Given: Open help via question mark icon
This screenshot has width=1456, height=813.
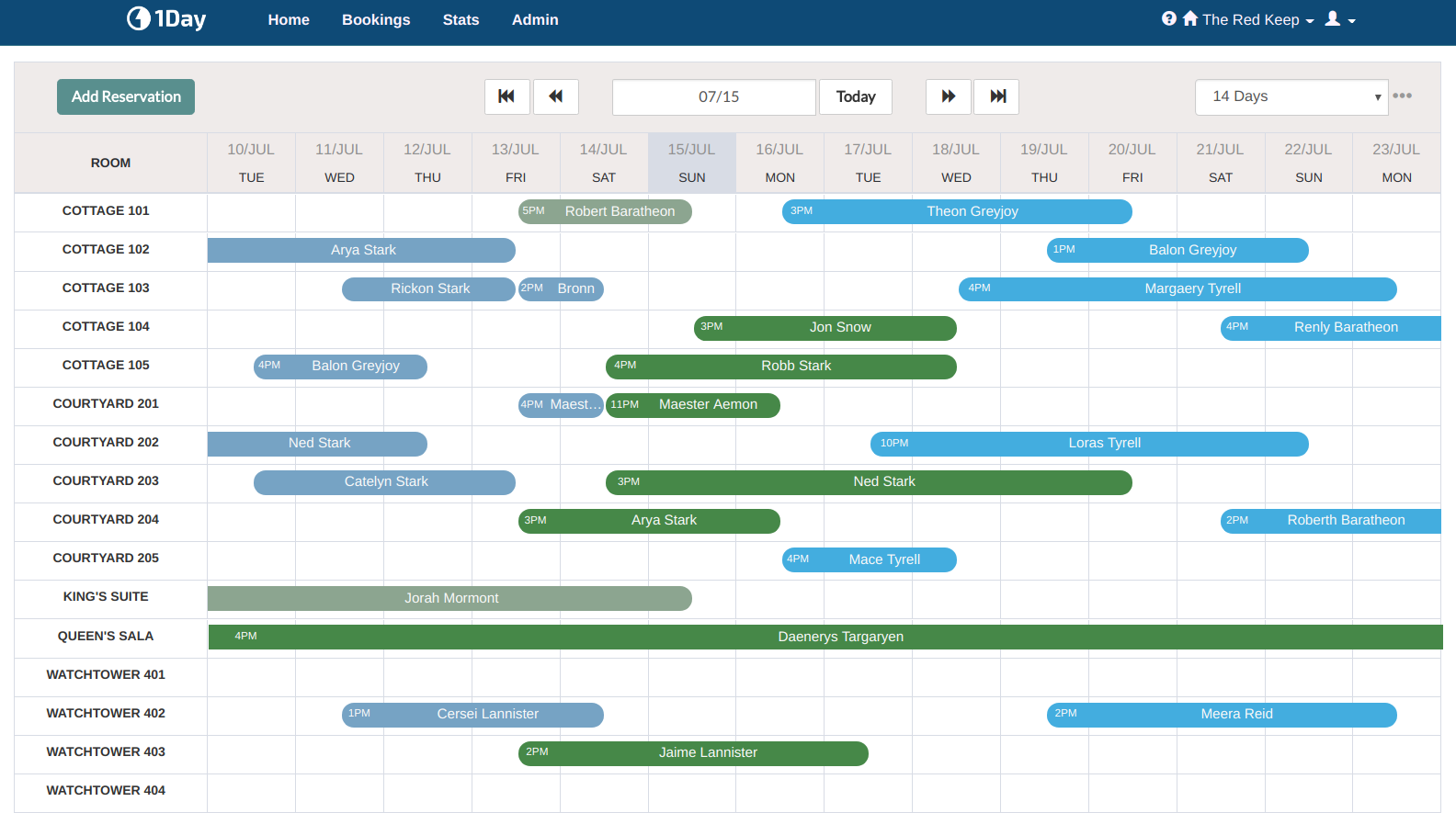Looking at the screenshot, I should click(x=1168, y=19).
